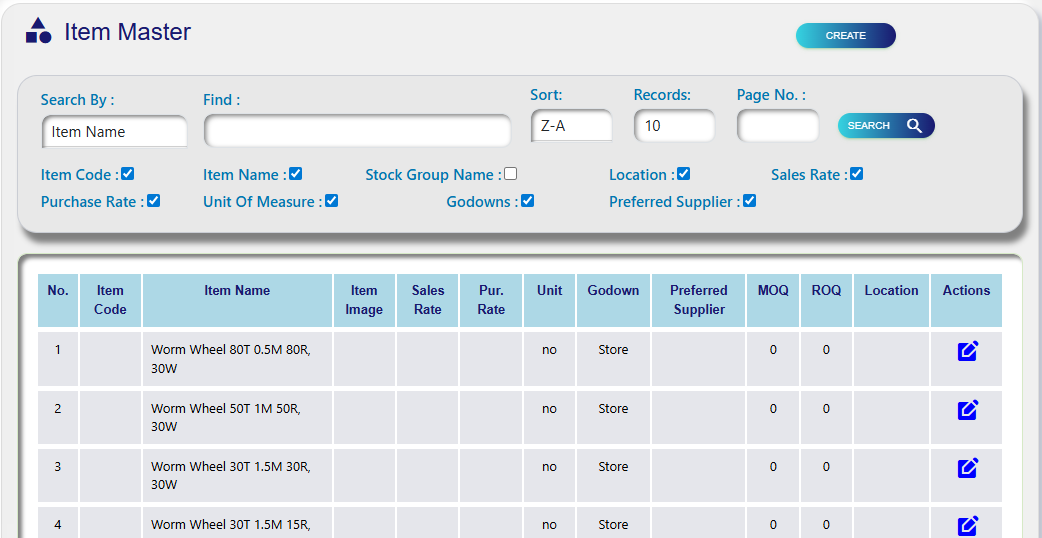
Task: Click edit icon in row number 4
Action: click(967, 525)
